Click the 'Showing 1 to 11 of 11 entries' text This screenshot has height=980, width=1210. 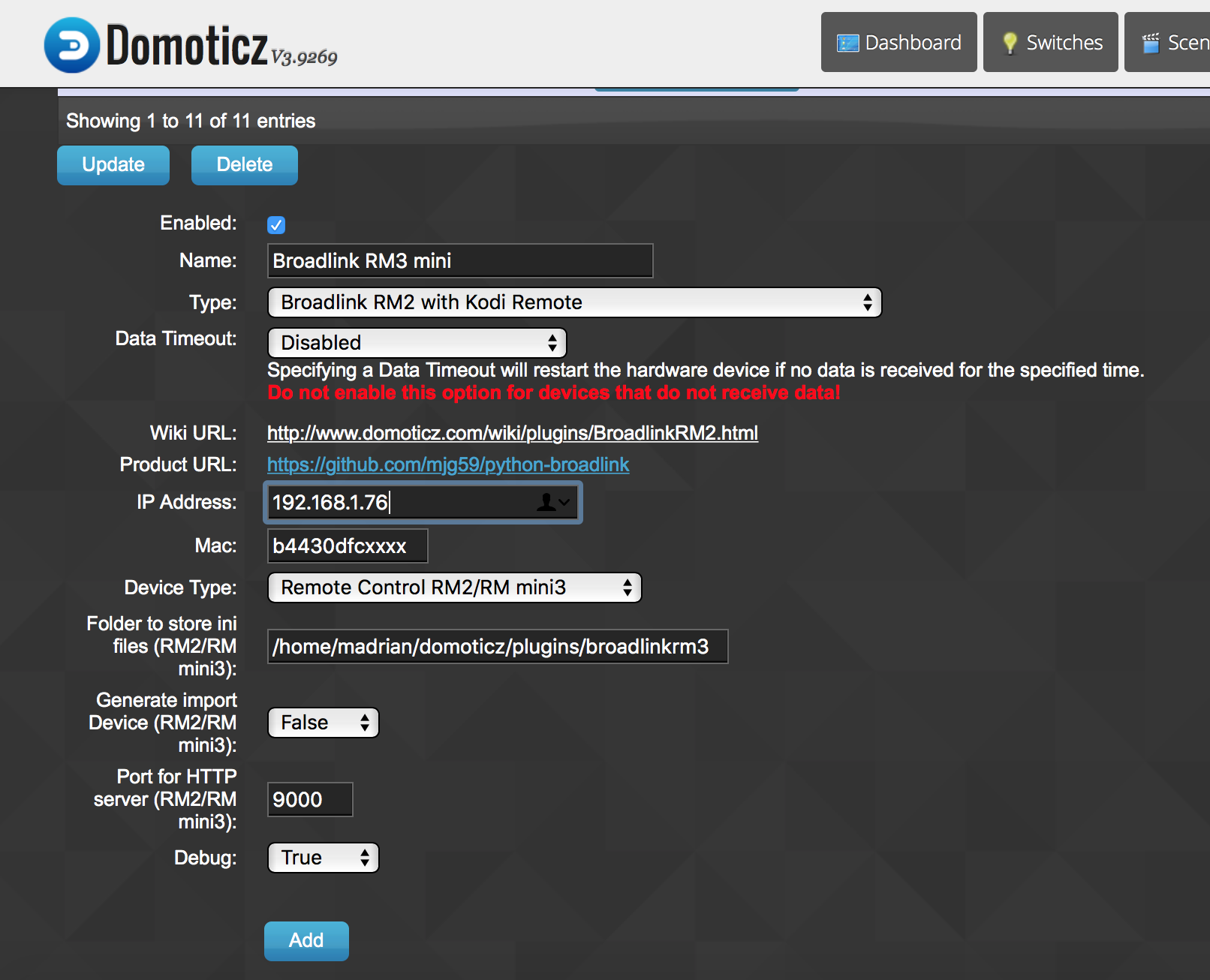point(191,121)
